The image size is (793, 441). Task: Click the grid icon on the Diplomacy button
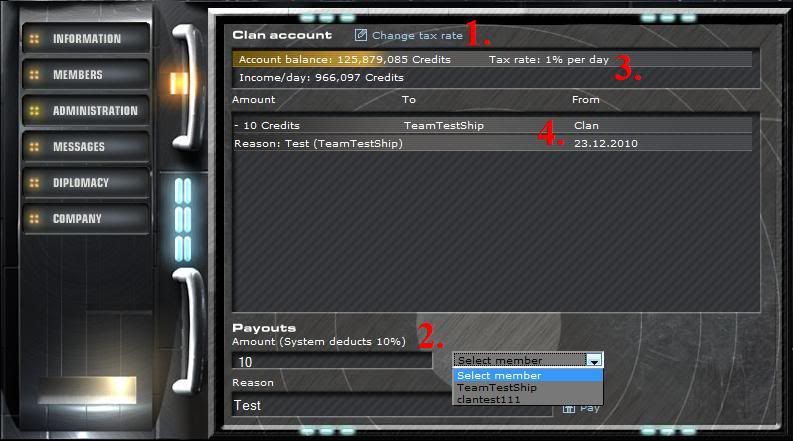(34, 183)
